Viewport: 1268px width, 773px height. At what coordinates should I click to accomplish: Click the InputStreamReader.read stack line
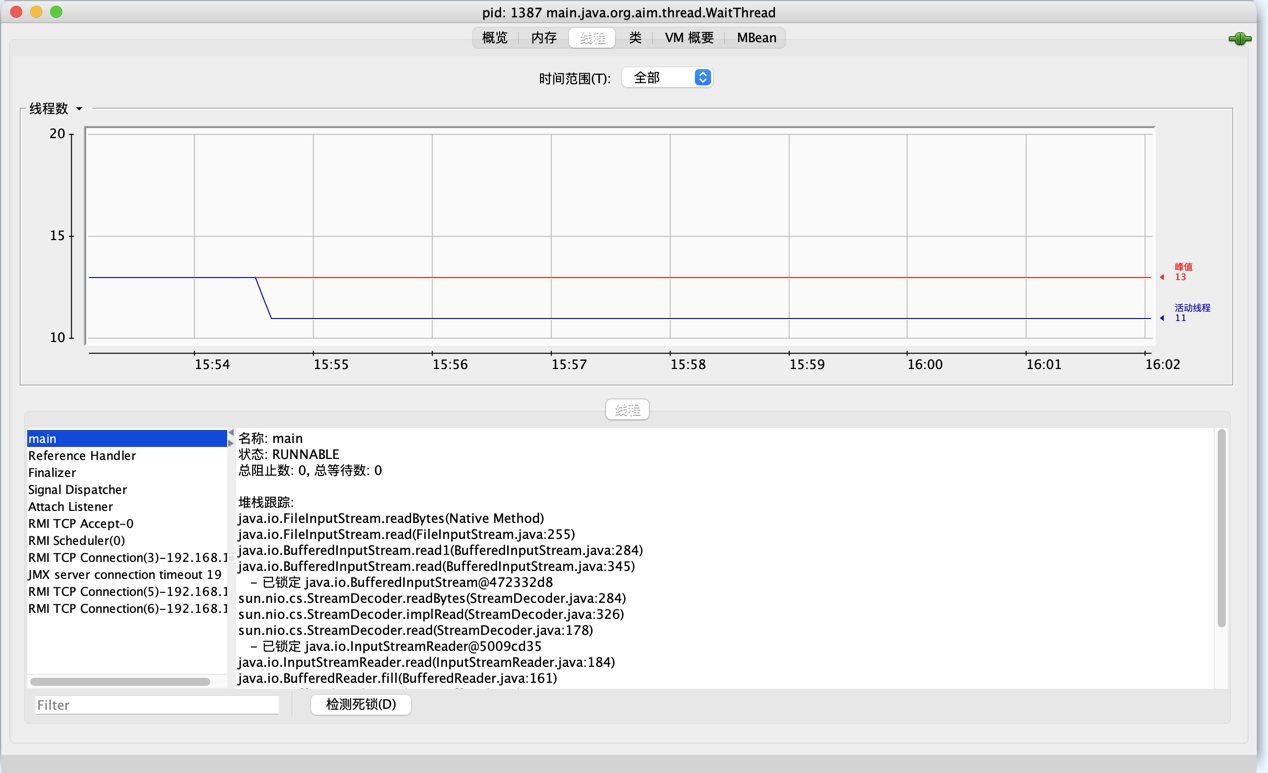[x=426, y=662]
